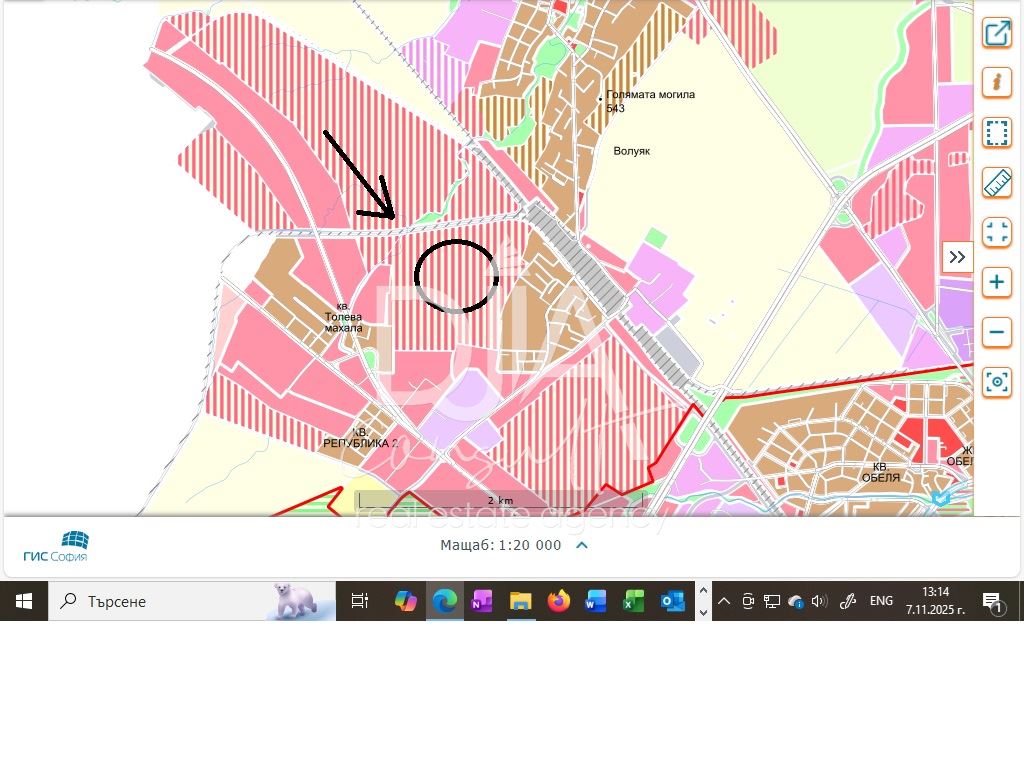1024x768 pixels.
Task: Select the rectangle selection tool
Action: pyautogui.click(x=996, y=132)
